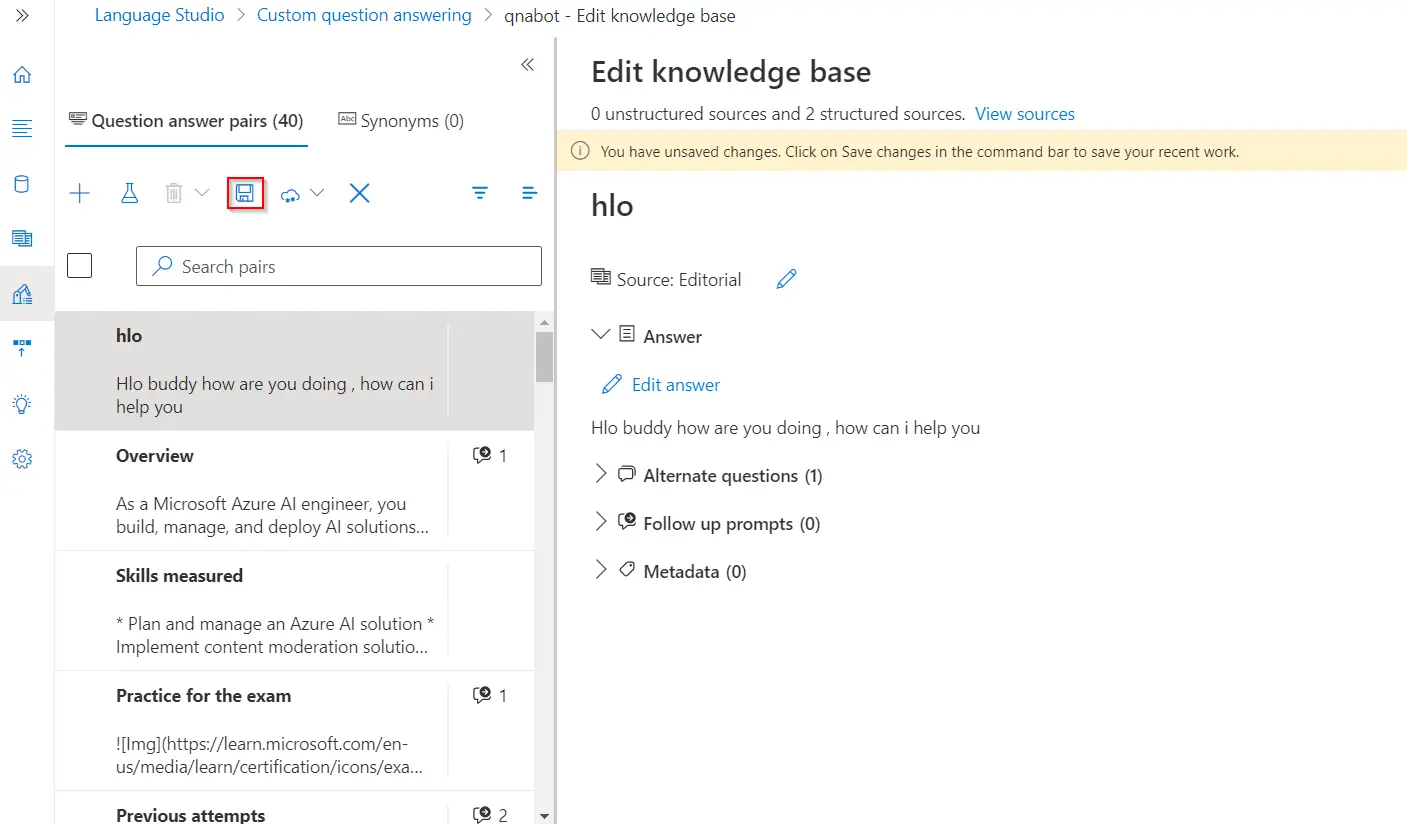
Task: Click the Save changes floppy disk icon
Action: [x=245, y=193]
